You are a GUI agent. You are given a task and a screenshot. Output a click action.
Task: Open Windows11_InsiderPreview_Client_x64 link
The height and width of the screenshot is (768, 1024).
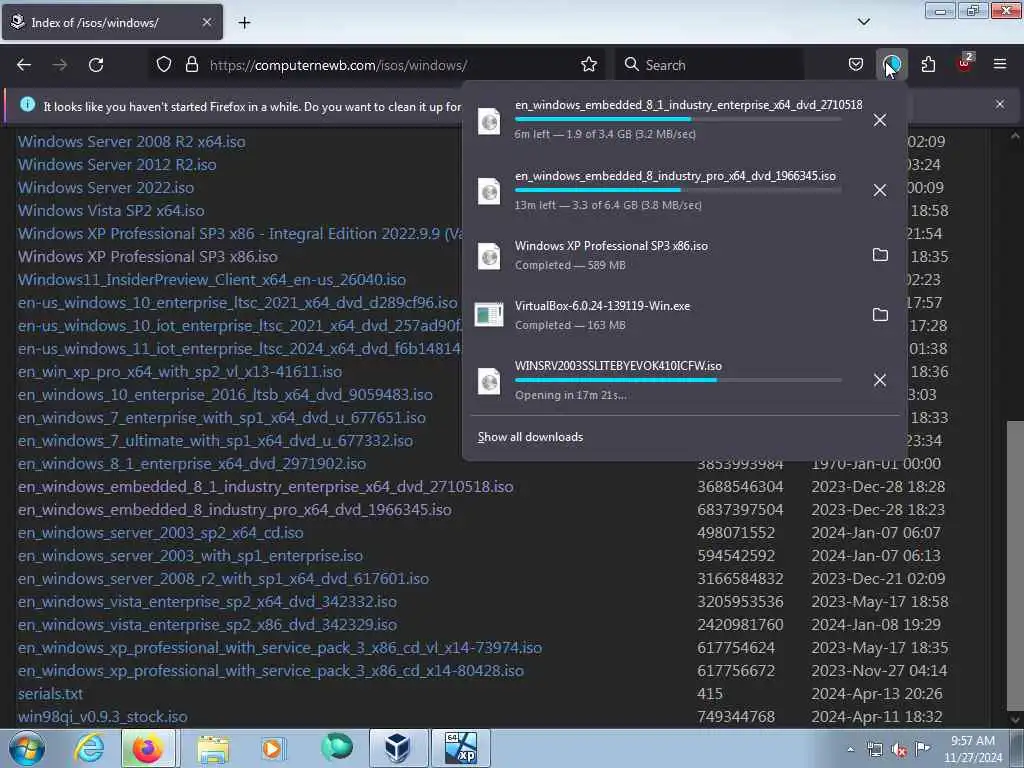[212, 280]
